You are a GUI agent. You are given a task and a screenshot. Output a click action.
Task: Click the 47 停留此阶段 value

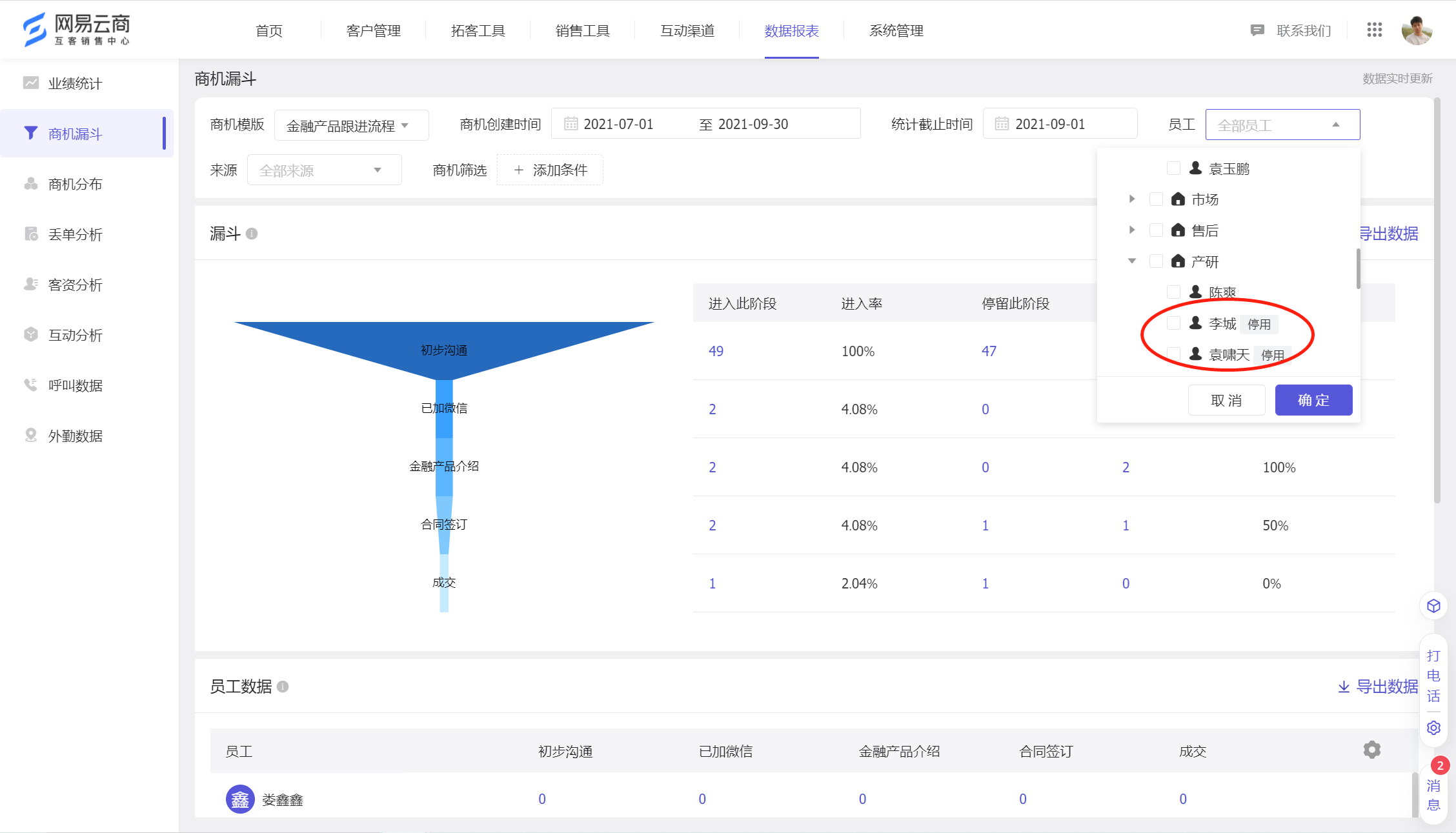[989, 351]
